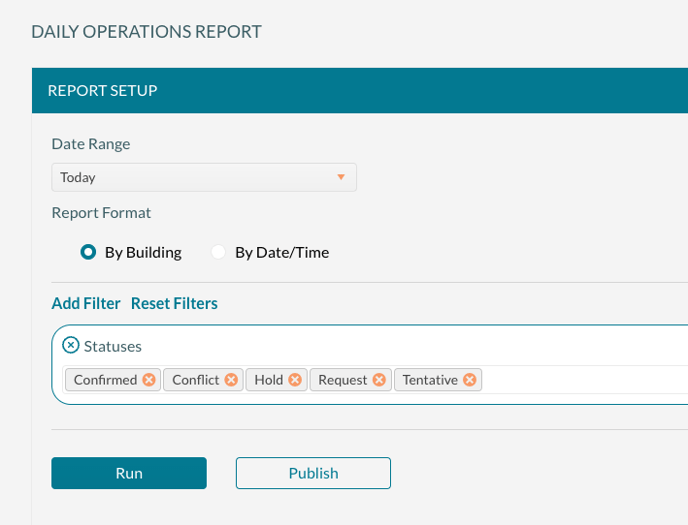Click the Tentative tag label
The height and width of the screenshot is (525, 688).
[430, 380]
